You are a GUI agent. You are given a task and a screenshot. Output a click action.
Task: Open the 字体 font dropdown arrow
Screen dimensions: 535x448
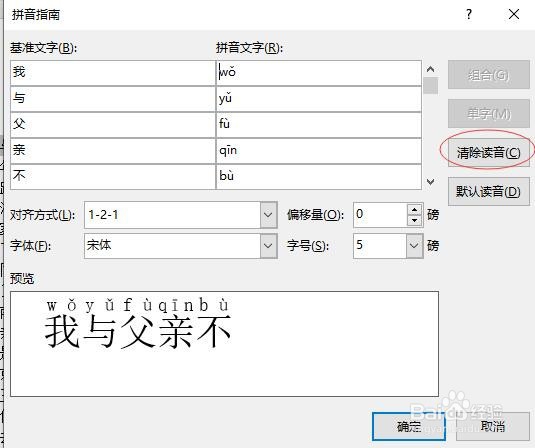coord(269,246)
